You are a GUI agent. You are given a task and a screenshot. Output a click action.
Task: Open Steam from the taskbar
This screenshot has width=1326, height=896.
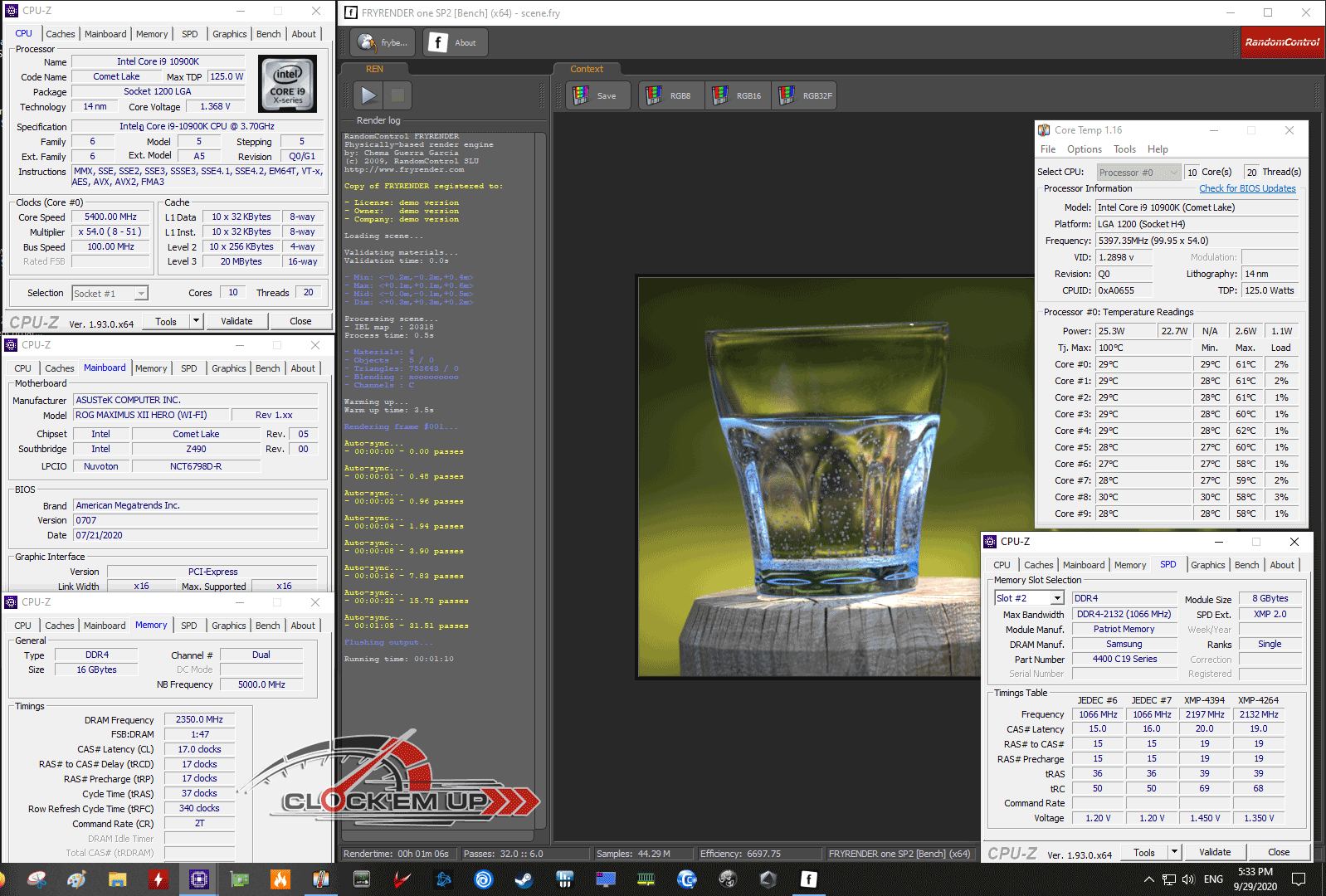[524, 879]
